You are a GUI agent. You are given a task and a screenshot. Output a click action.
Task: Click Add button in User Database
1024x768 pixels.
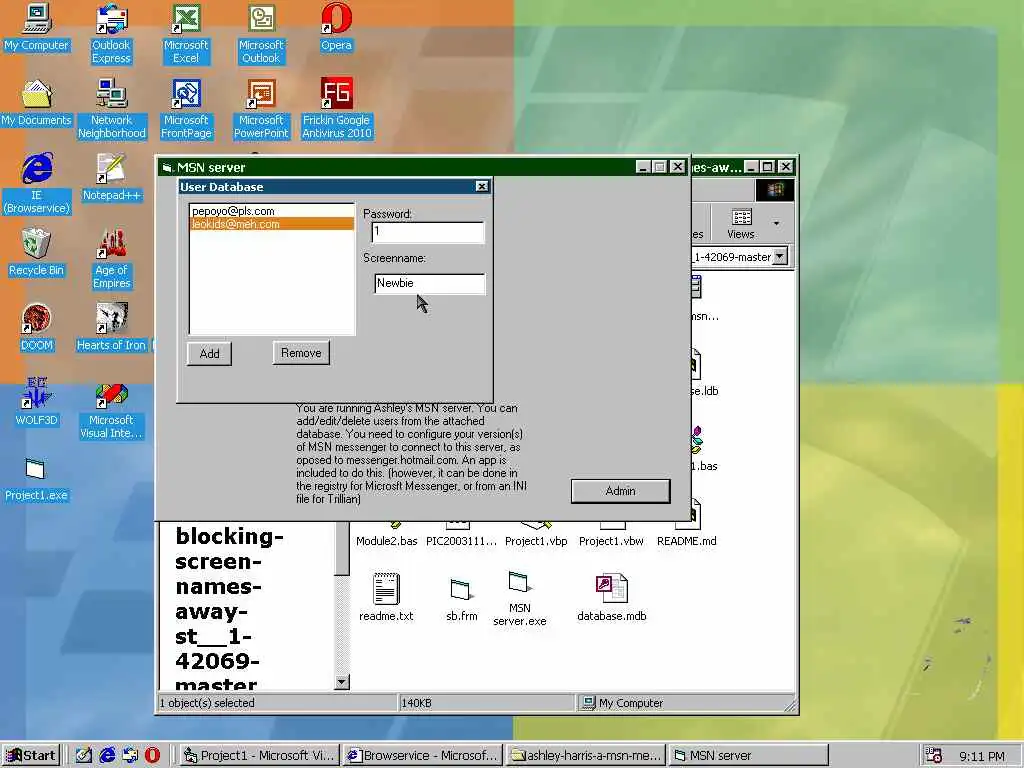[210, 353]
